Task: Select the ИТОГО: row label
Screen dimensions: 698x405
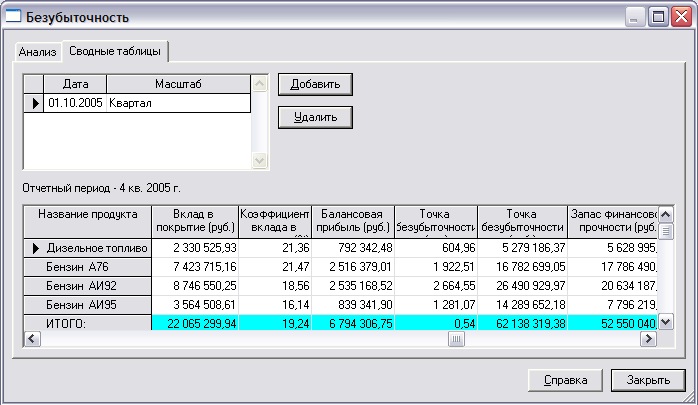Action: [88, 323]
